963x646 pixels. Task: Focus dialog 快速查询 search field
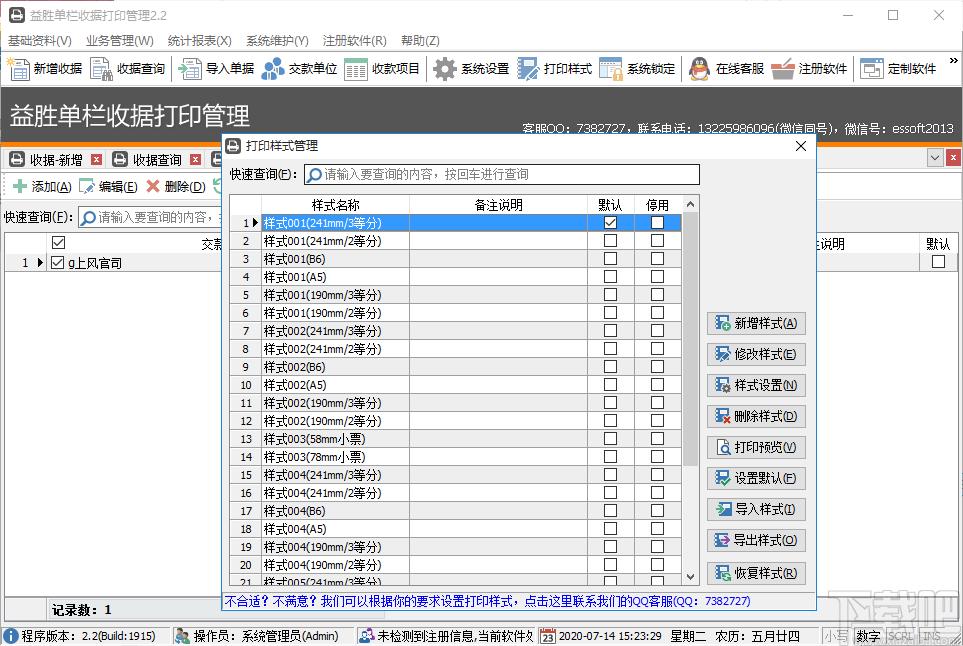pyautogui.click(x=502, y=174)
